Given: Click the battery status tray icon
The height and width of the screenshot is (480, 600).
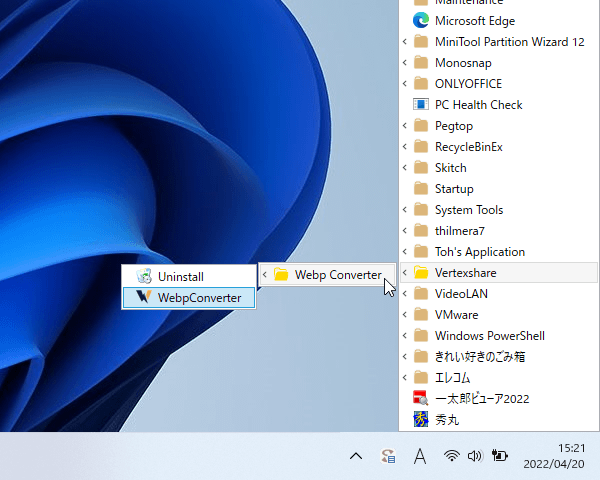Looking at the screenshot, I should tap(500, 456).
